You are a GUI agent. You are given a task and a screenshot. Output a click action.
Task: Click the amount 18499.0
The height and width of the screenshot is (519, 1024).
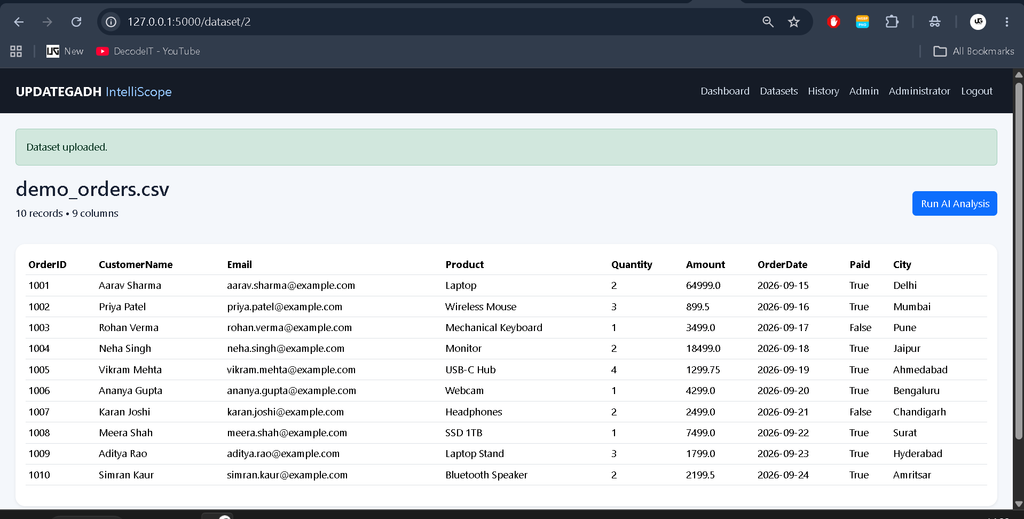(x=703, y=349)
